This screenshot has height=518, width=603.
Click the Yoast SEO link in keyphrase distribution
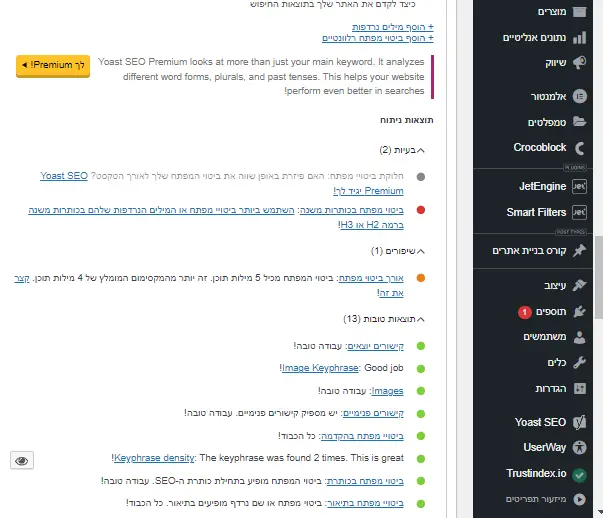[64, 176]
